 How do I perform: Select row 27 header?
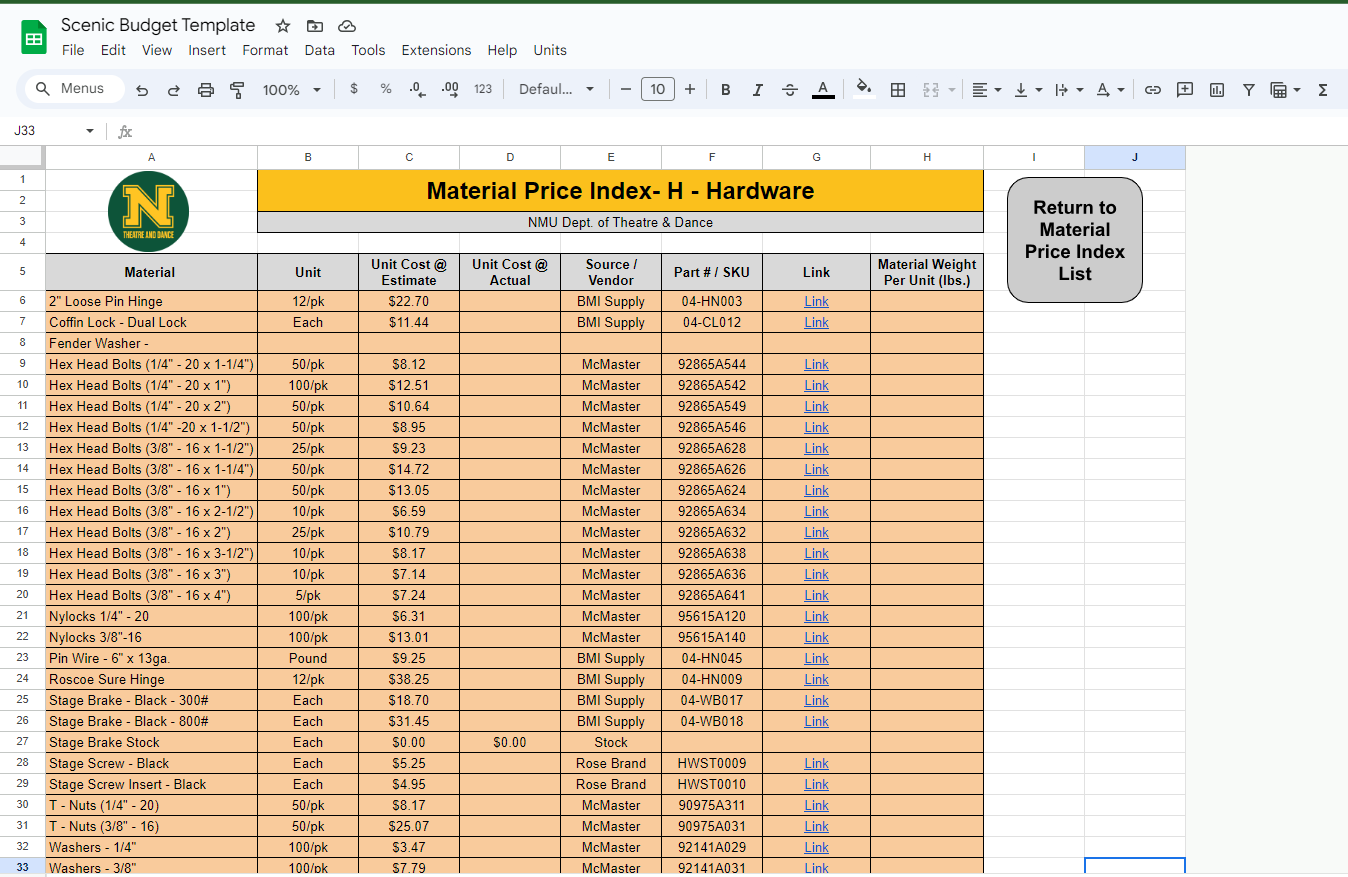tap(22, 742)
